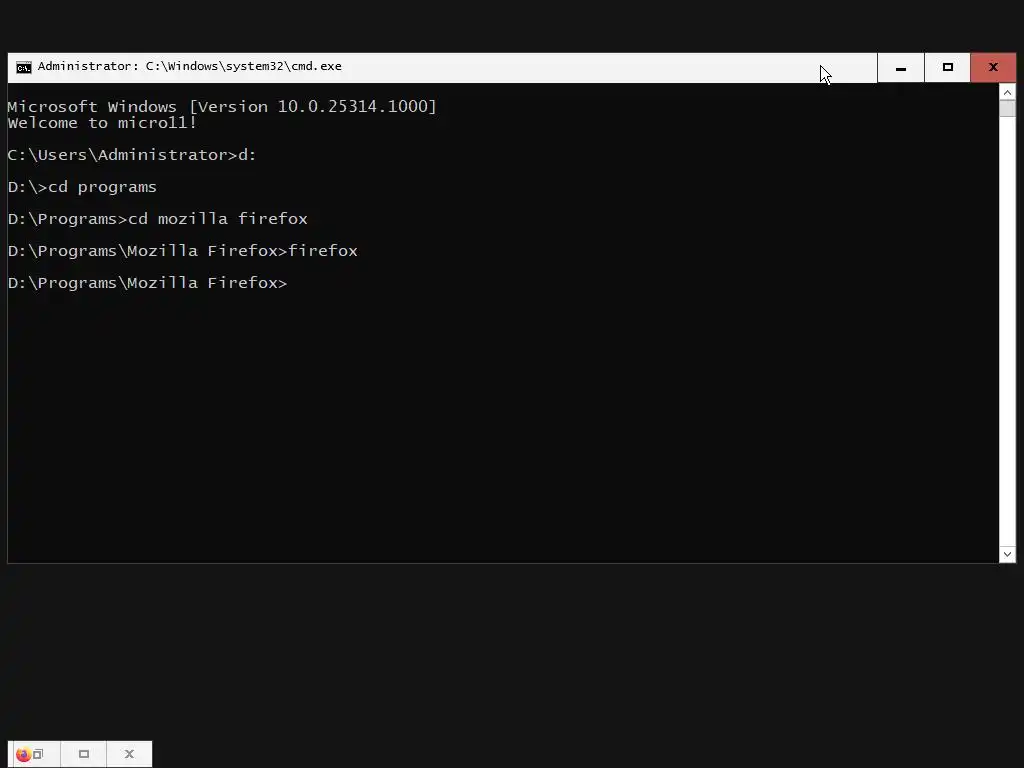Click the line ending with '>firefox'

click(x=183, y=251)
